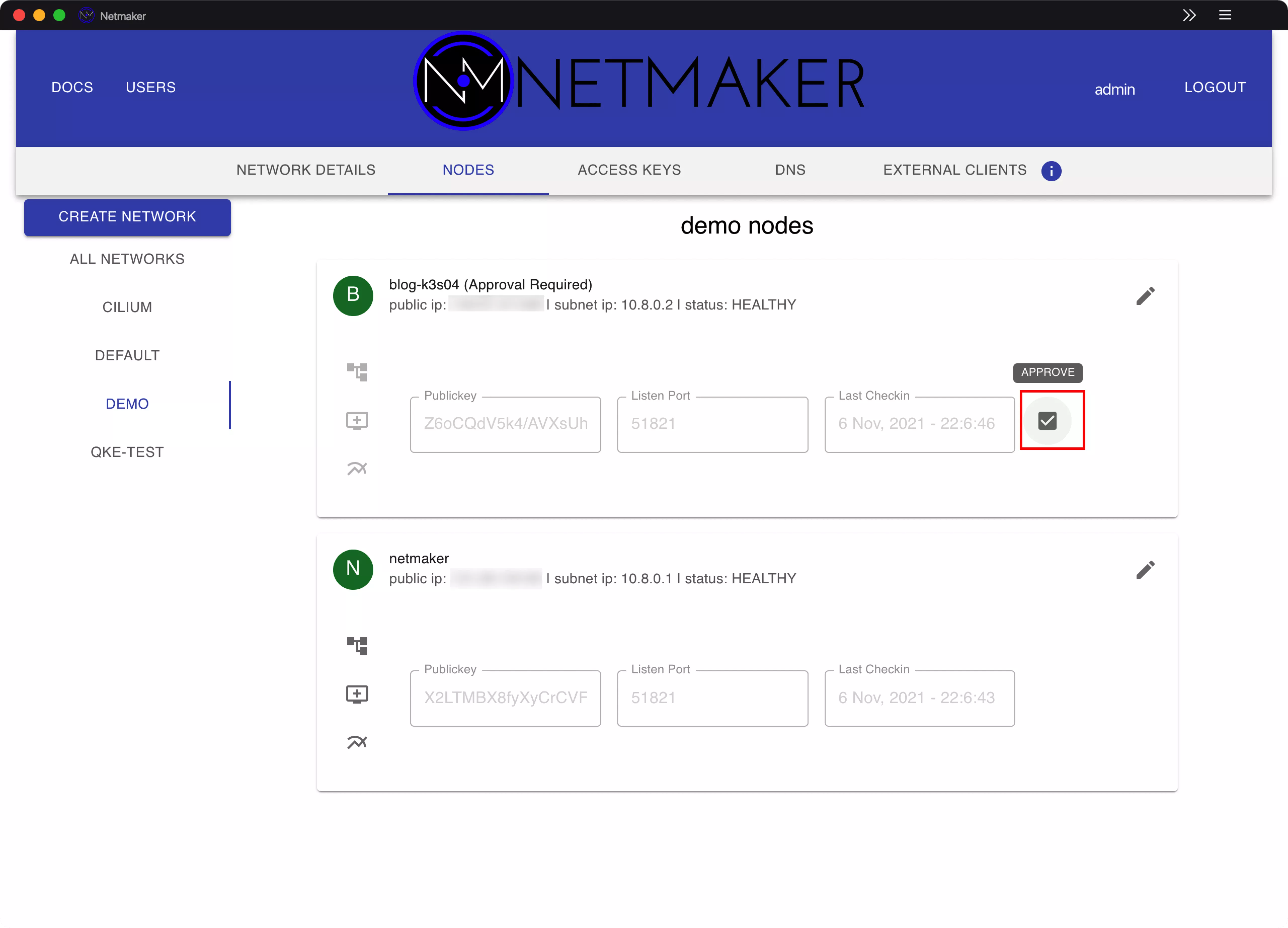Click LOGOUT in header
Screen dimensions: 1288x928
[x=1215, y=88]
